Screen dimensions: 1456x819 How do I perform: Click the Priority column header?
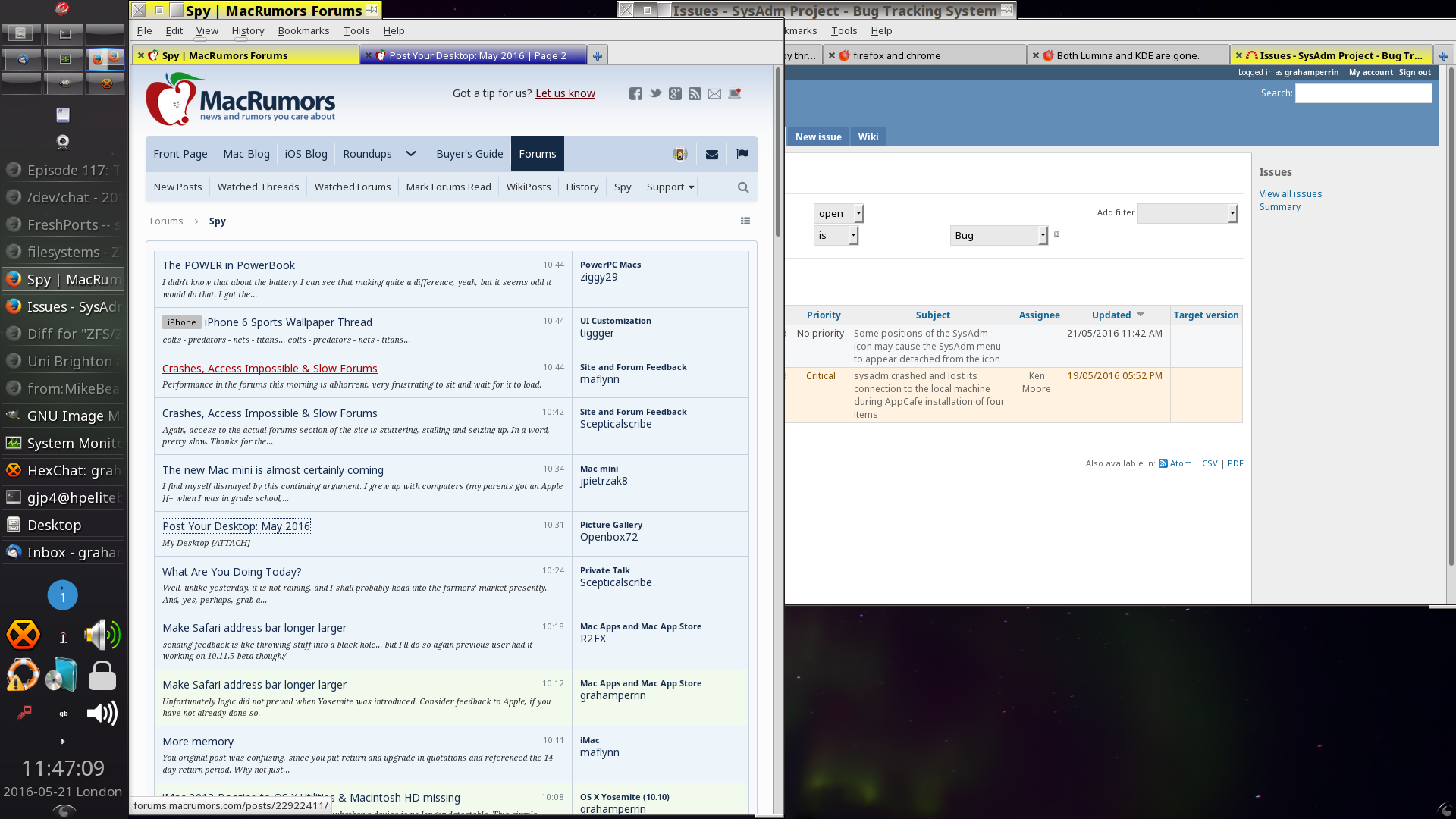pyautogui.click(x=824, y=315)
